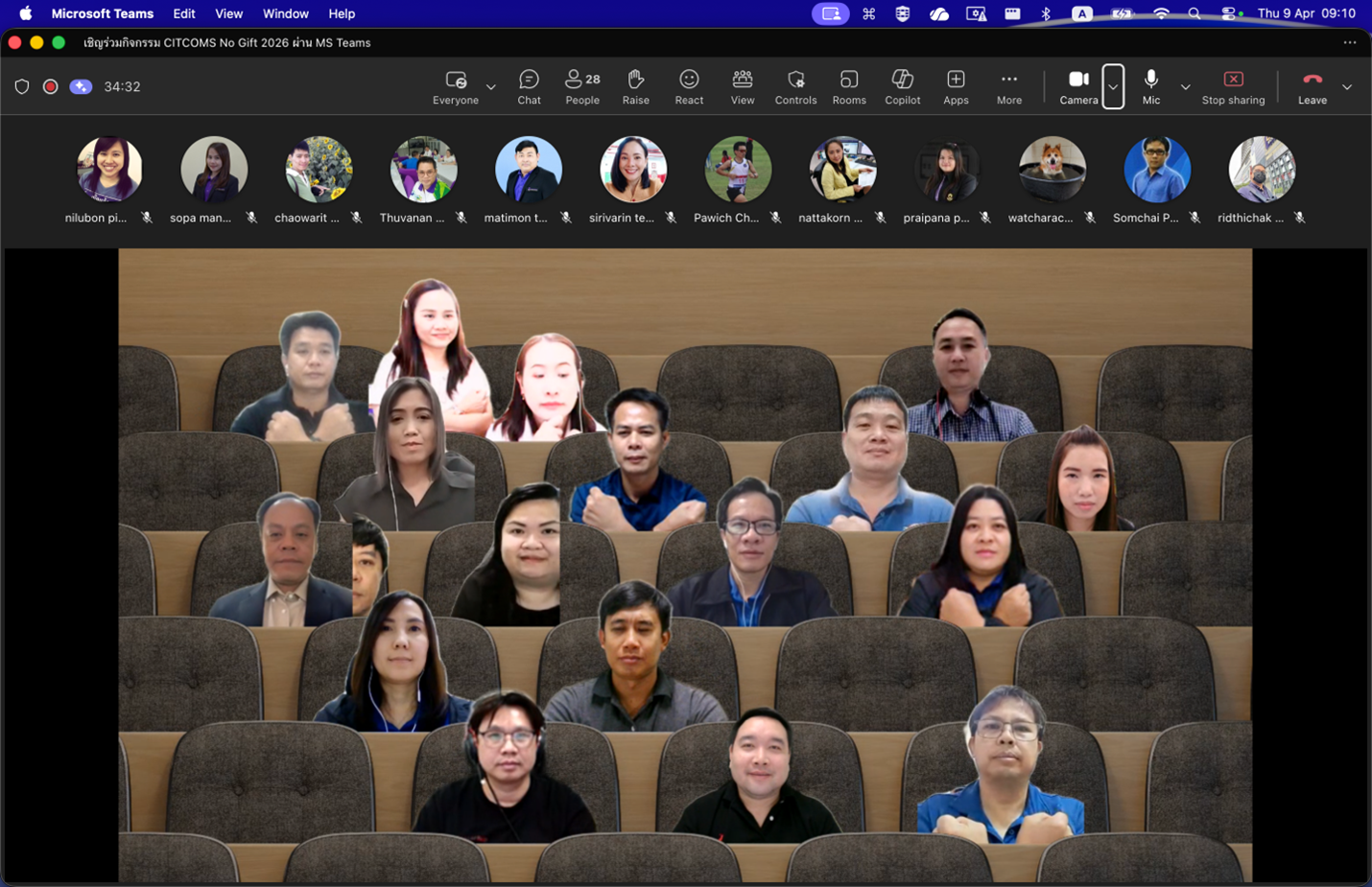Image resolution: width=1372 pixels, height=887 pixels.
Task: Open the Window menu in menu bar
Action: (x=285, y=13)
